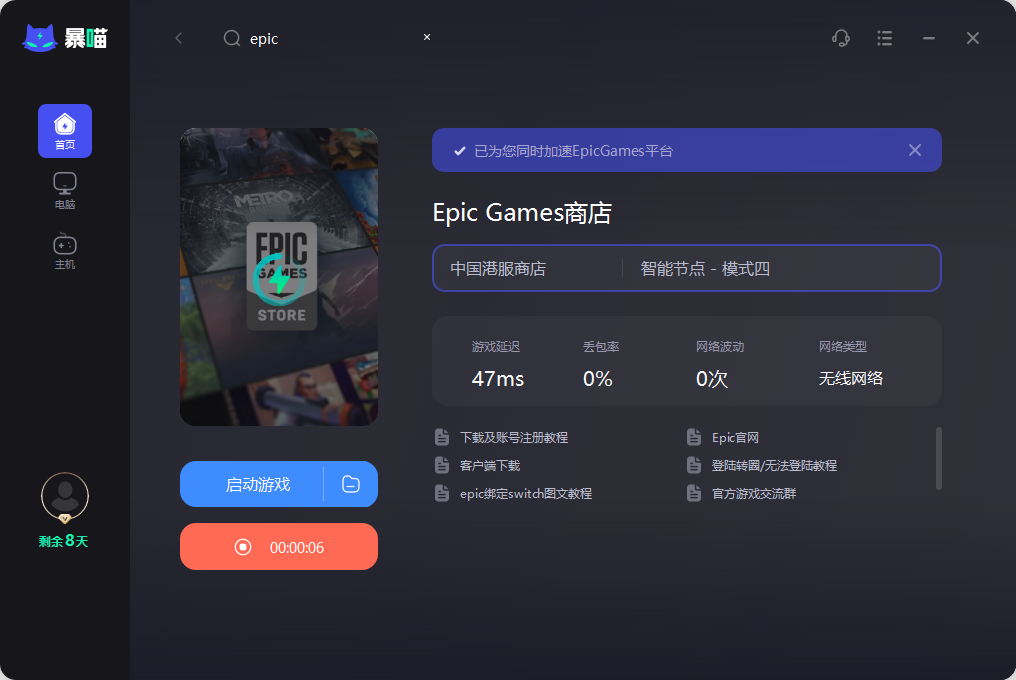Click the Epic Games商店 title
The image size is (1016, 680).
(522, 213)
